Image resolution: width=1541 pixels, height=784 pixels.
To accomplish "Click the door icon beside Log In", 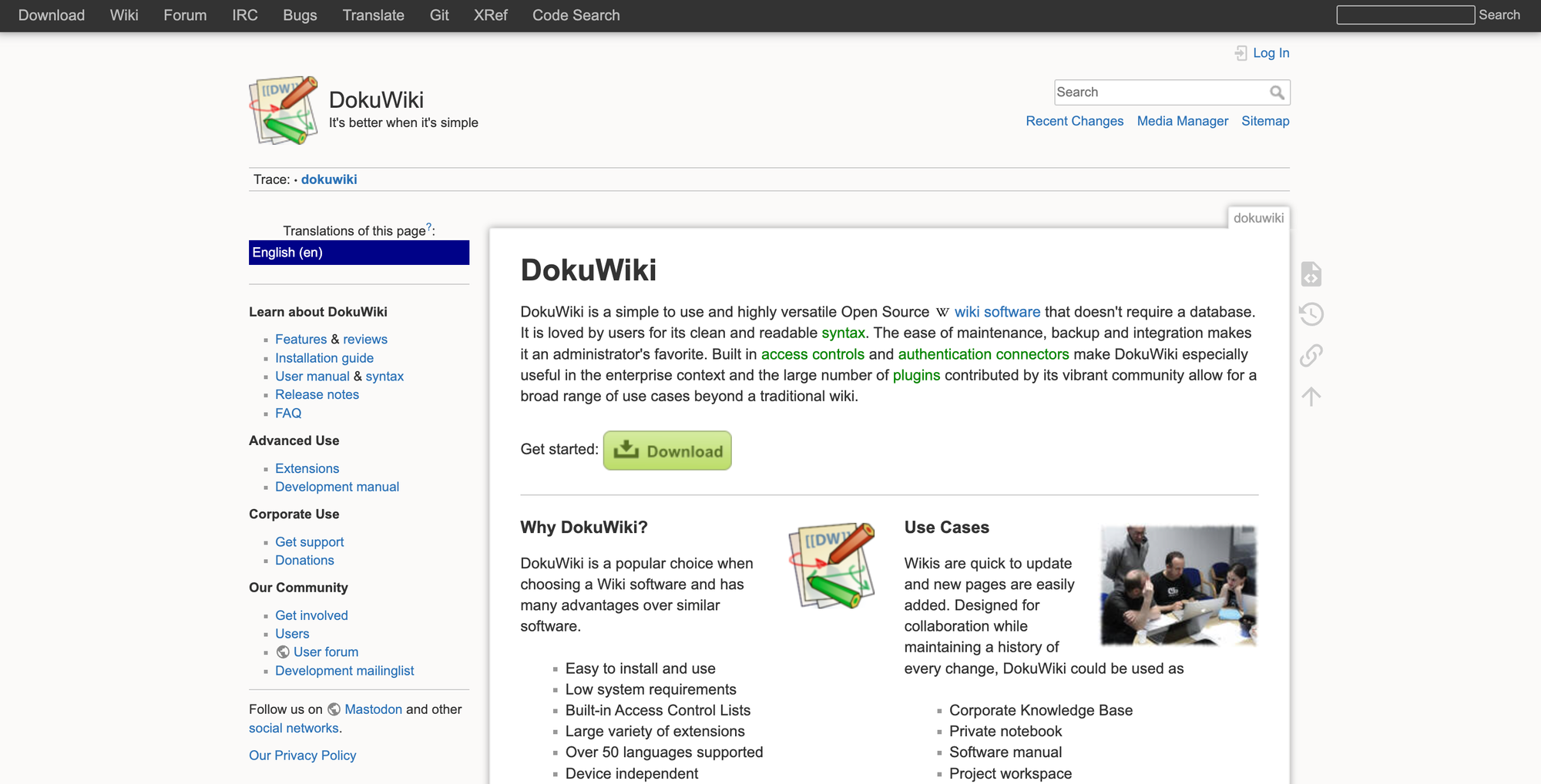I will (x=1241, y=53).
